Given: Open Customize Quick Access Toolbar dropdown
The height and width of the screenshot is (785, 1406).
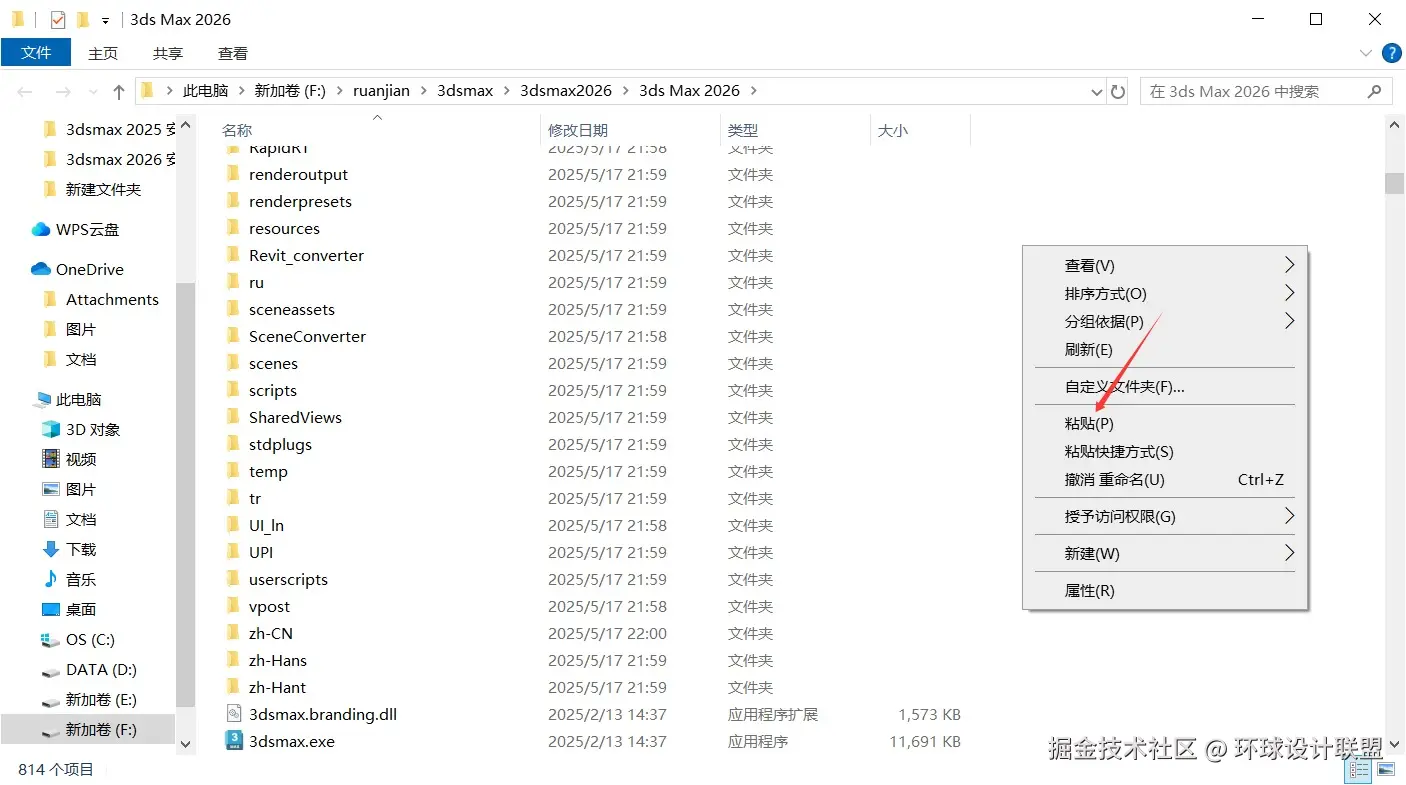Looking at the screenshot, I should coord(105,20).
